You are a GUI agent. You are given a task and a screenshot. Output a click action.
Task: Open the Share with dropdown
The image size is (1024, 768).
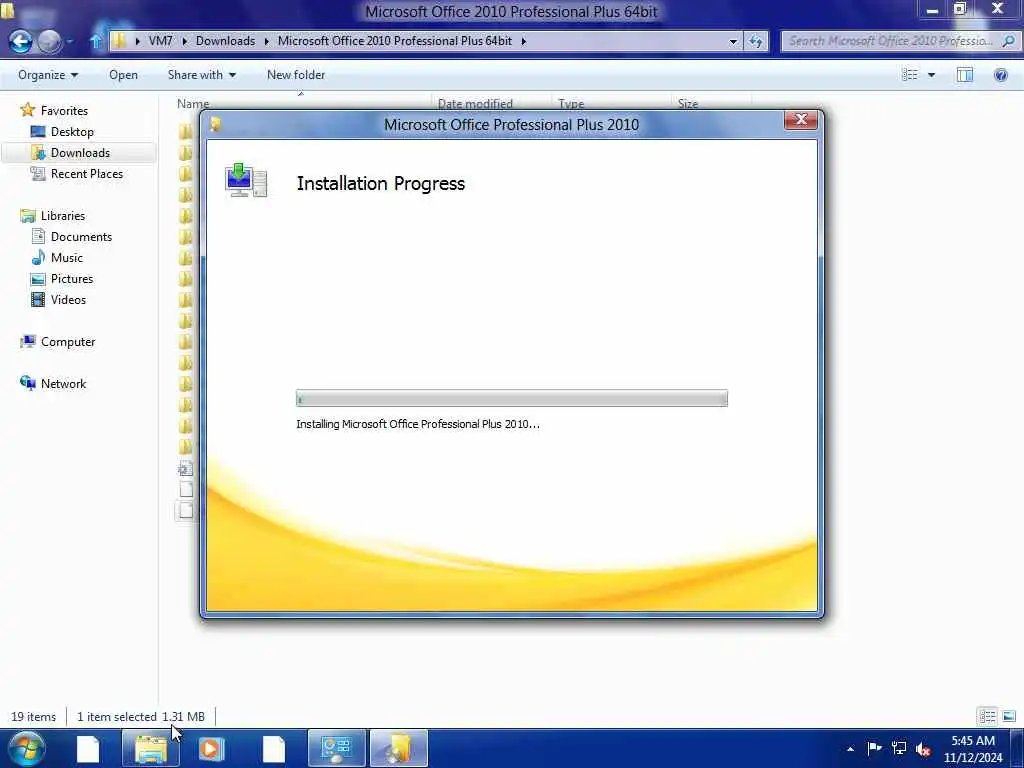pos(201,75)
